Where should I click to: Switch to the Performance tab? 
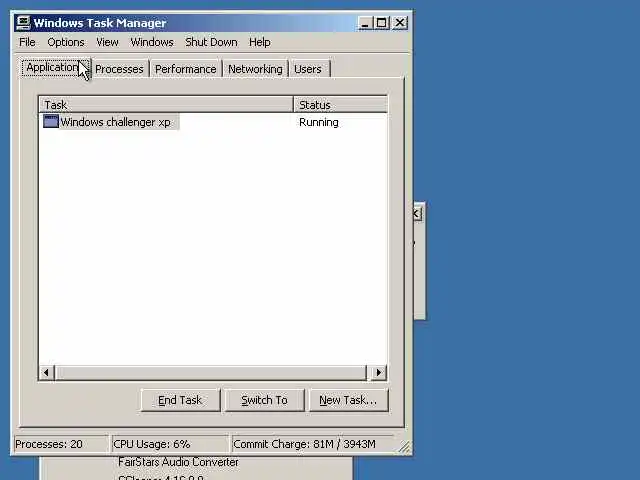(185, 69)
